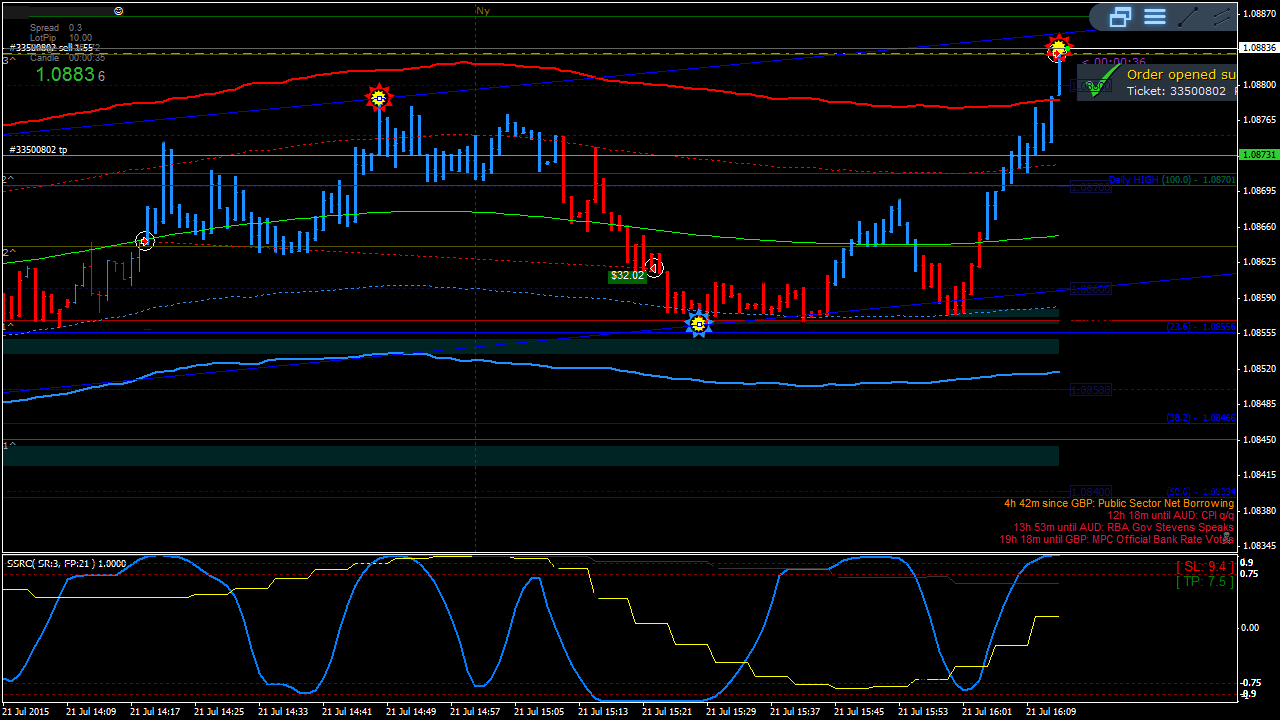The image size is (1280, 720).
Task: Click the 1.08870 price scale value
Action: pos(1259,14)
